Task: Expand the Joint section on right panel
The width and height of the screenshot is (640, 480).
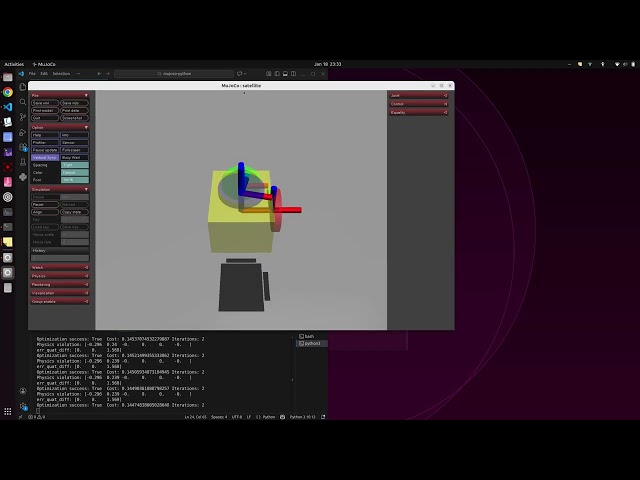Action: pos(419,95)
